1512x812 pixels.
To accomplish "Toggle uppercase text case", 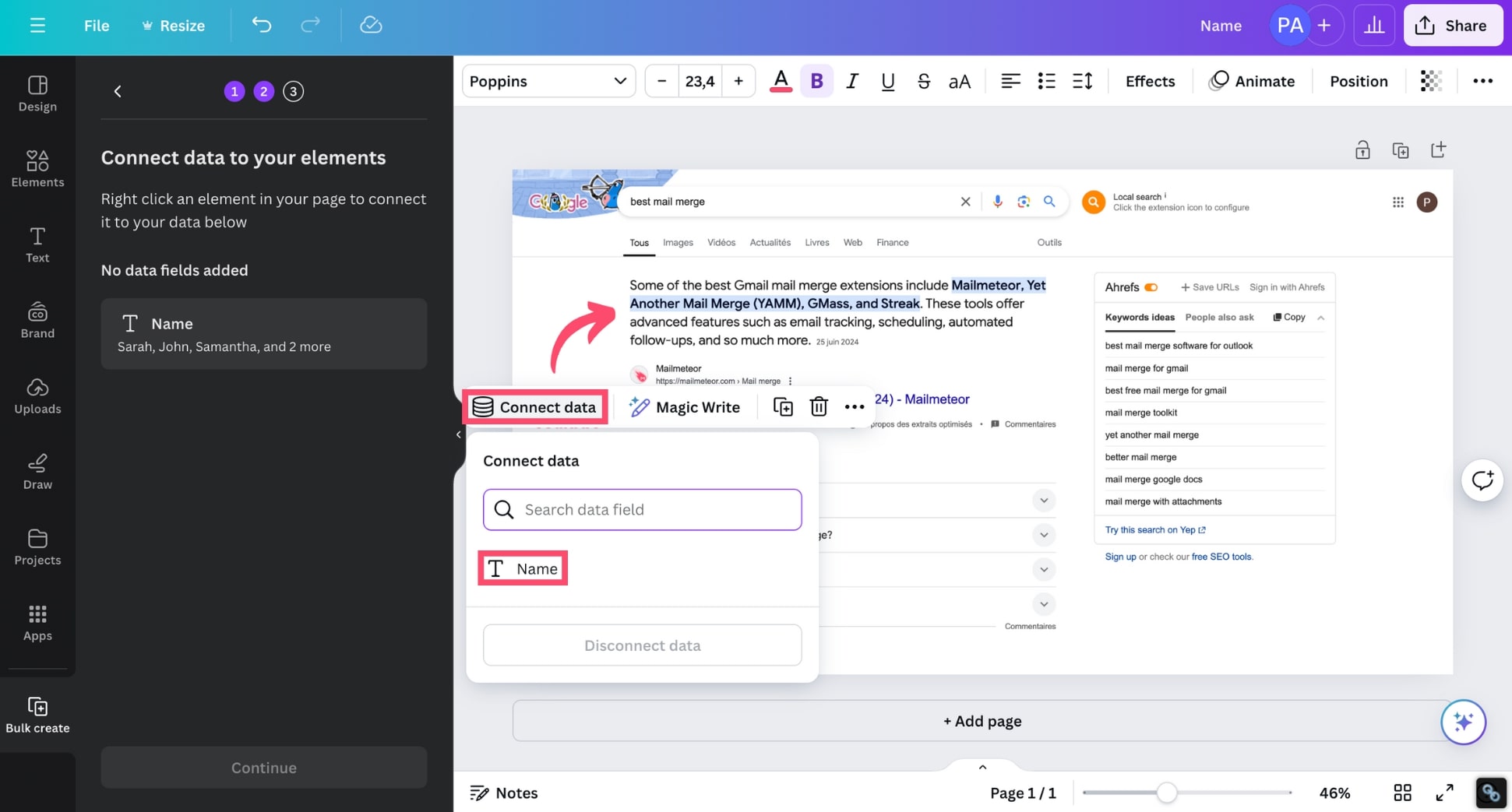I will [x=959, y=81].
